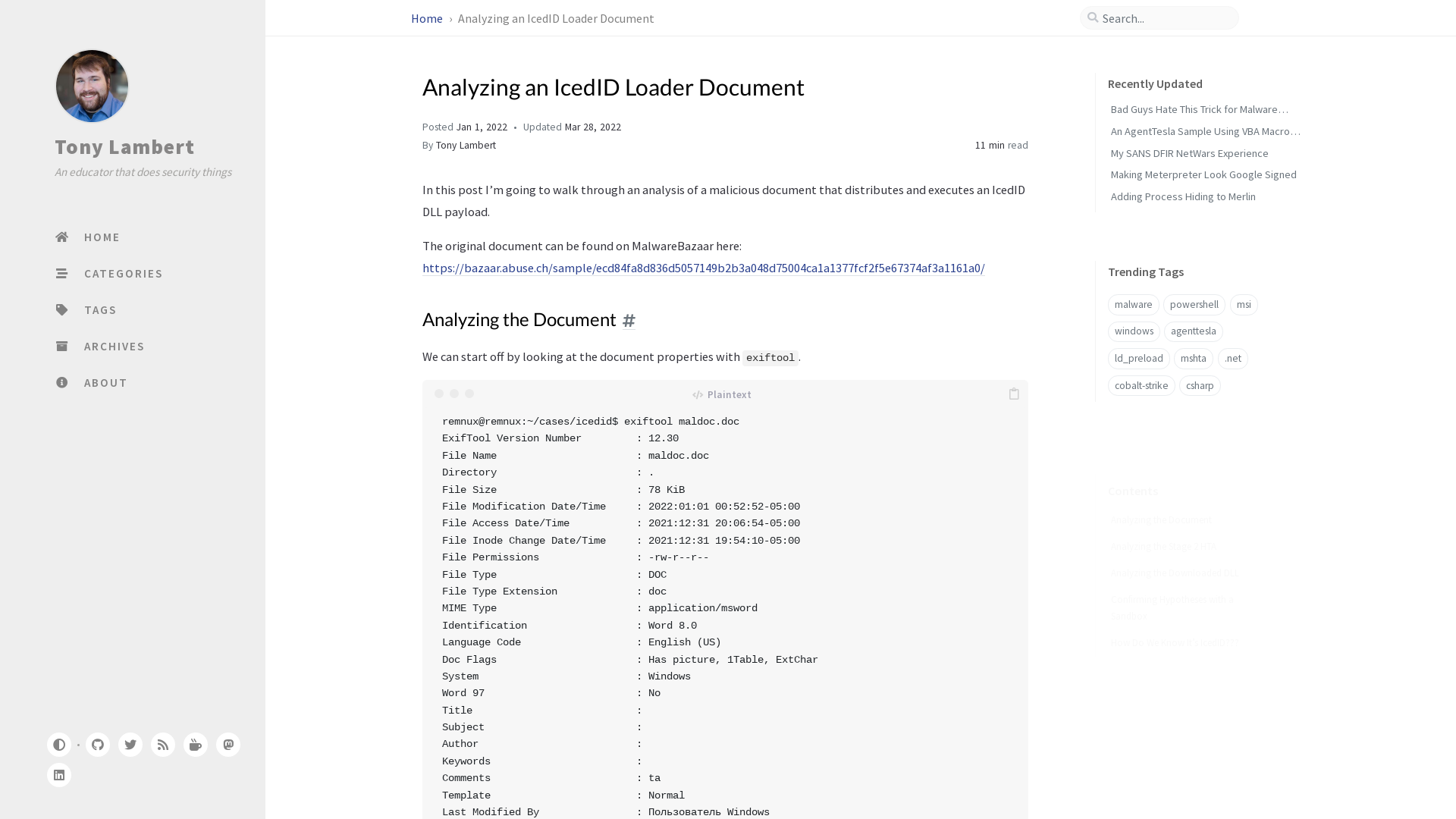
Task: Click the search magnifier icon
Action: 1093,17
